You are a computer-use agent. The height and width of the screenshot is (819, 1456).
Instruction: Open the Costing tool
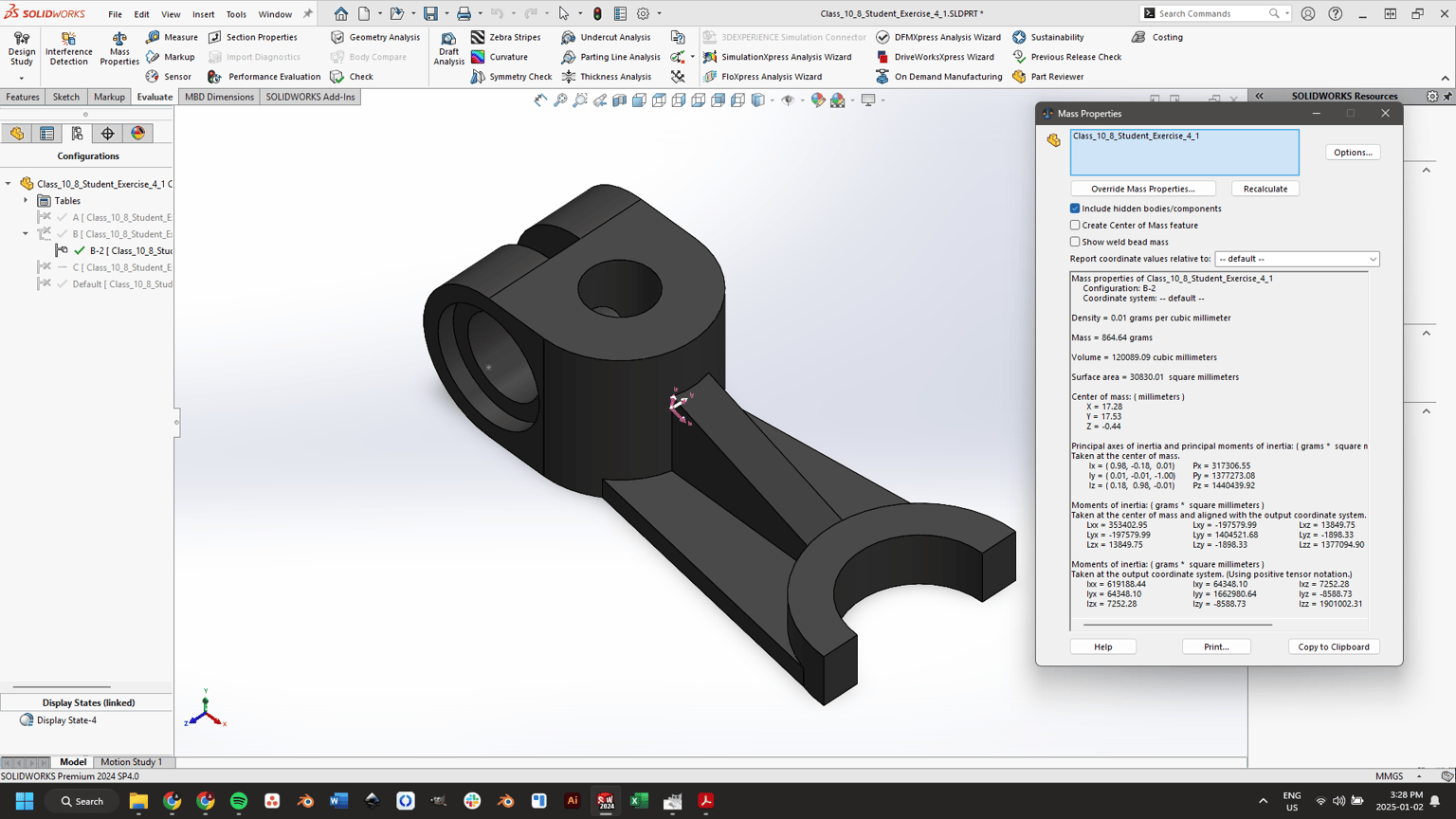pos(1157,37)
